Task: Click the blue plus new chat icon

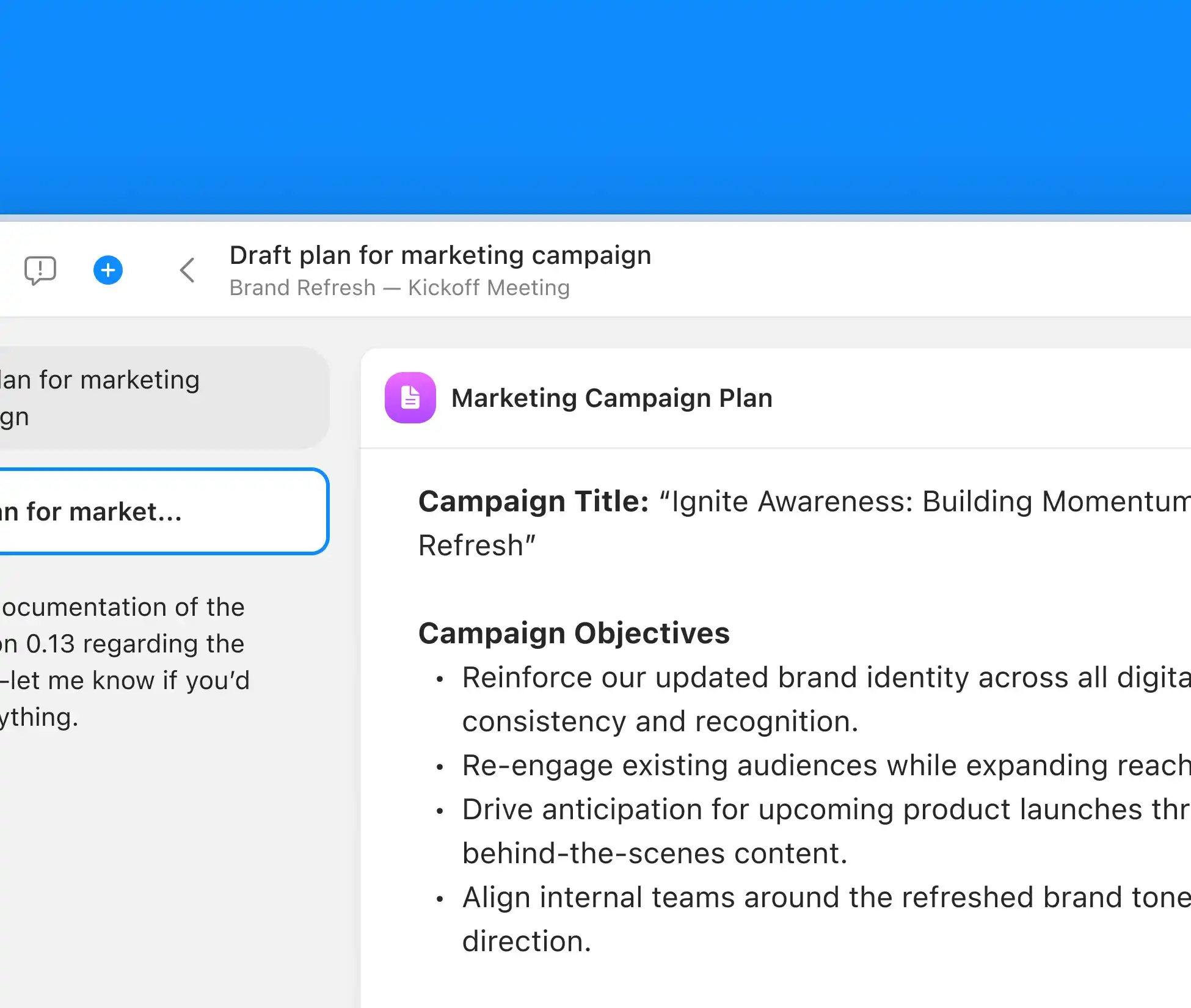Action: point(108,270)
